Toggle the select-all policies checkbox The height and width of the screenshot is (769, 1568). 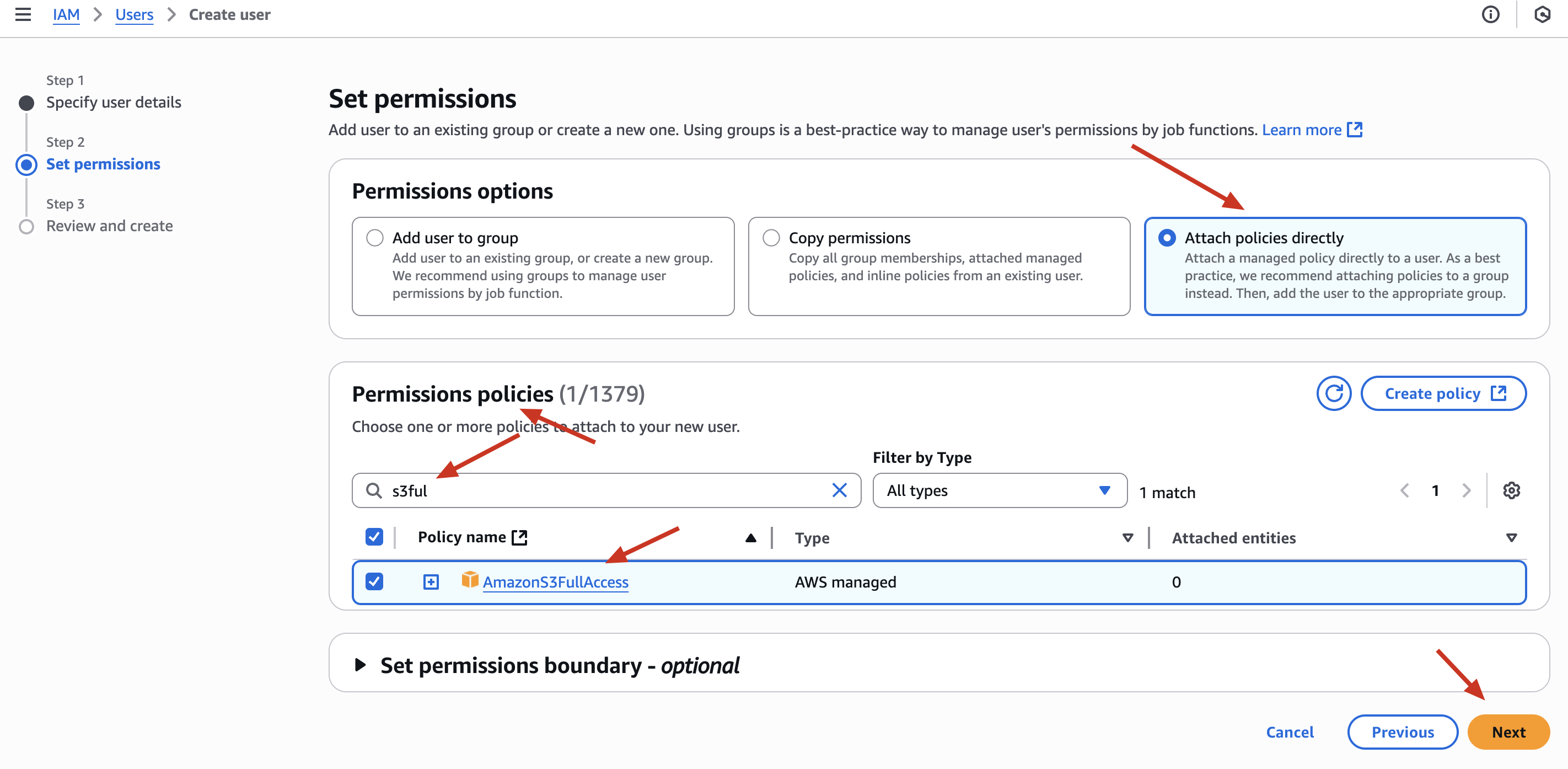pos(374,537)
